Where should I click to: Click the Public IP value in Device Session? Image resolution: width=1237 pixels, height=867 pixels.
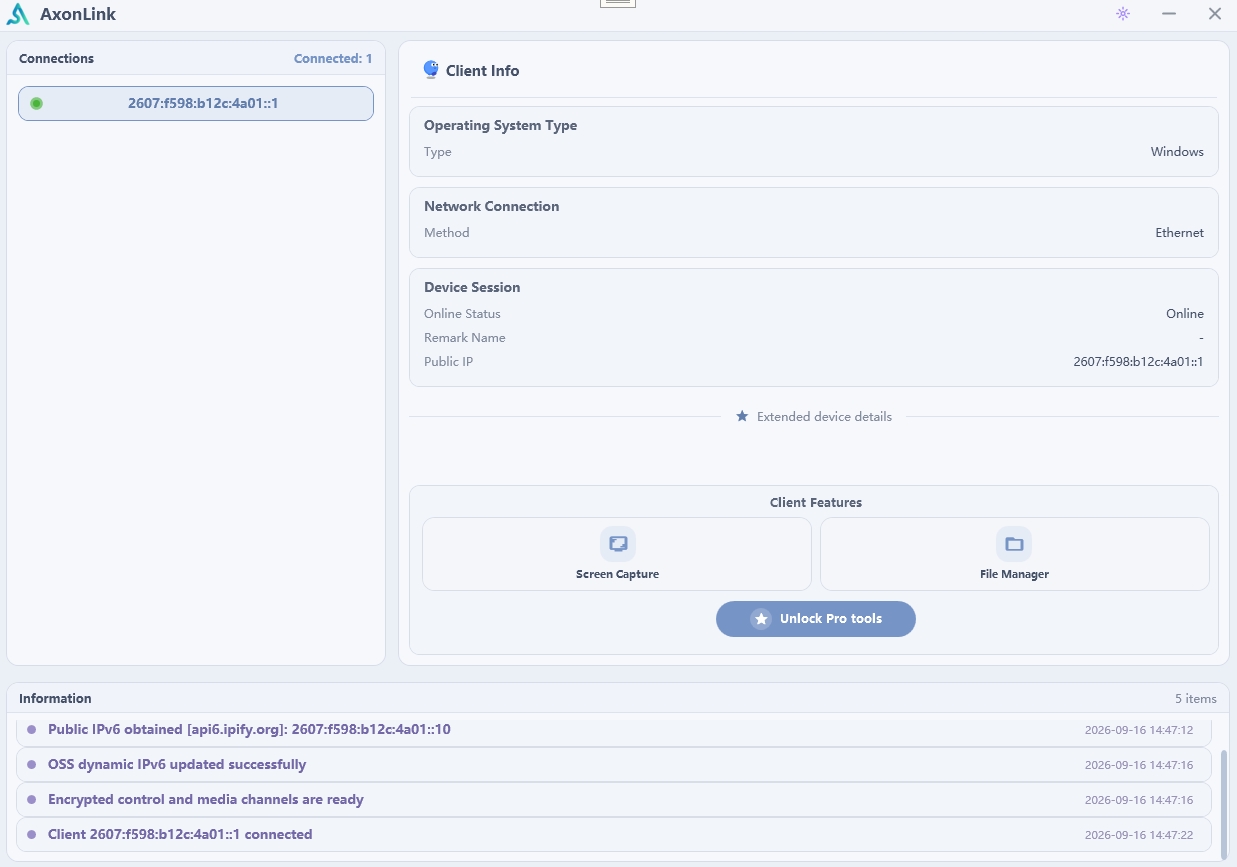tap(1138, 362)
